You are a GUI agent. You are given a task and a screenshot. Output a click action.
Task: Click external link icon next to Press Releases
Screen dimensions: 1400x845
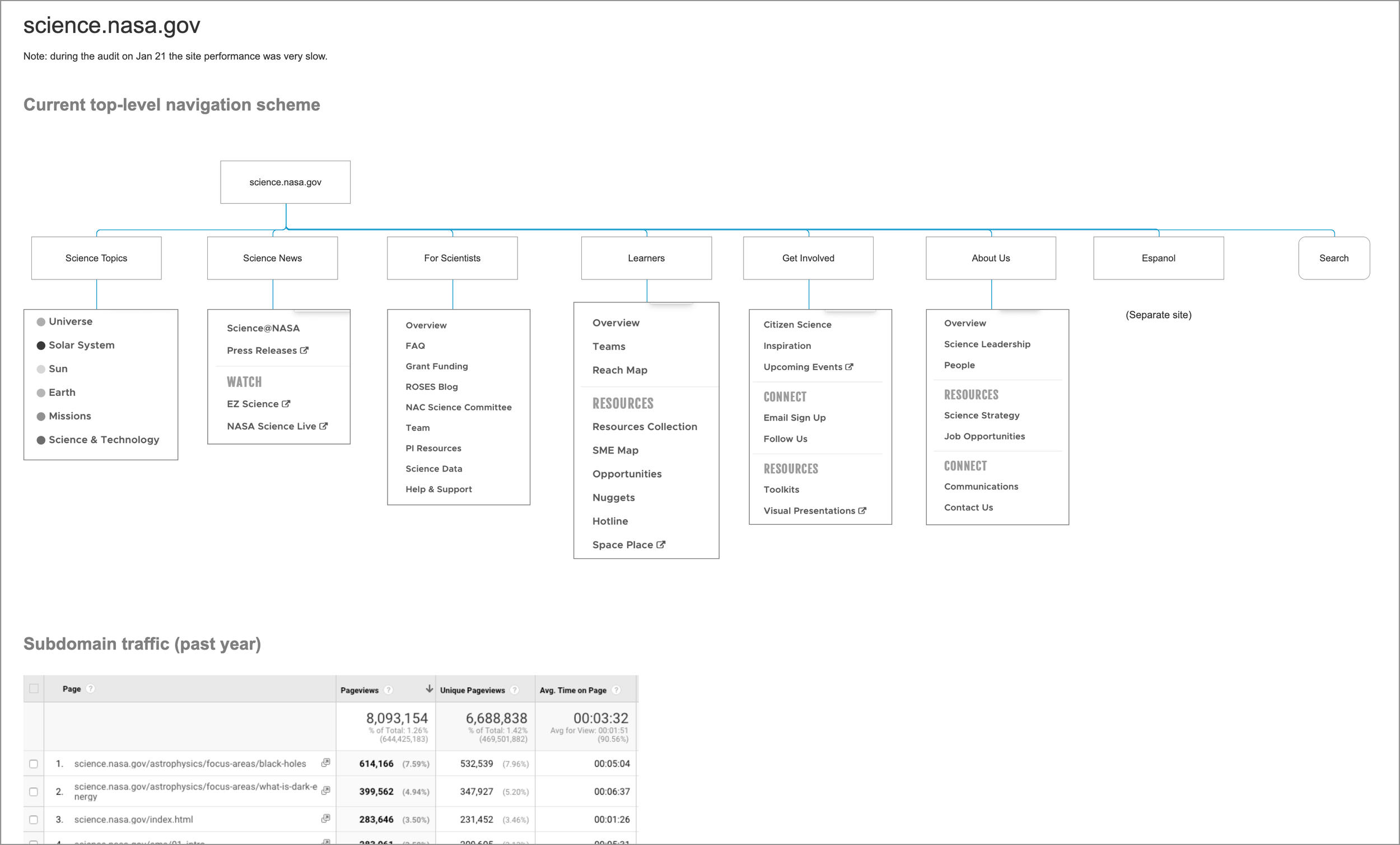pos(304,351)
